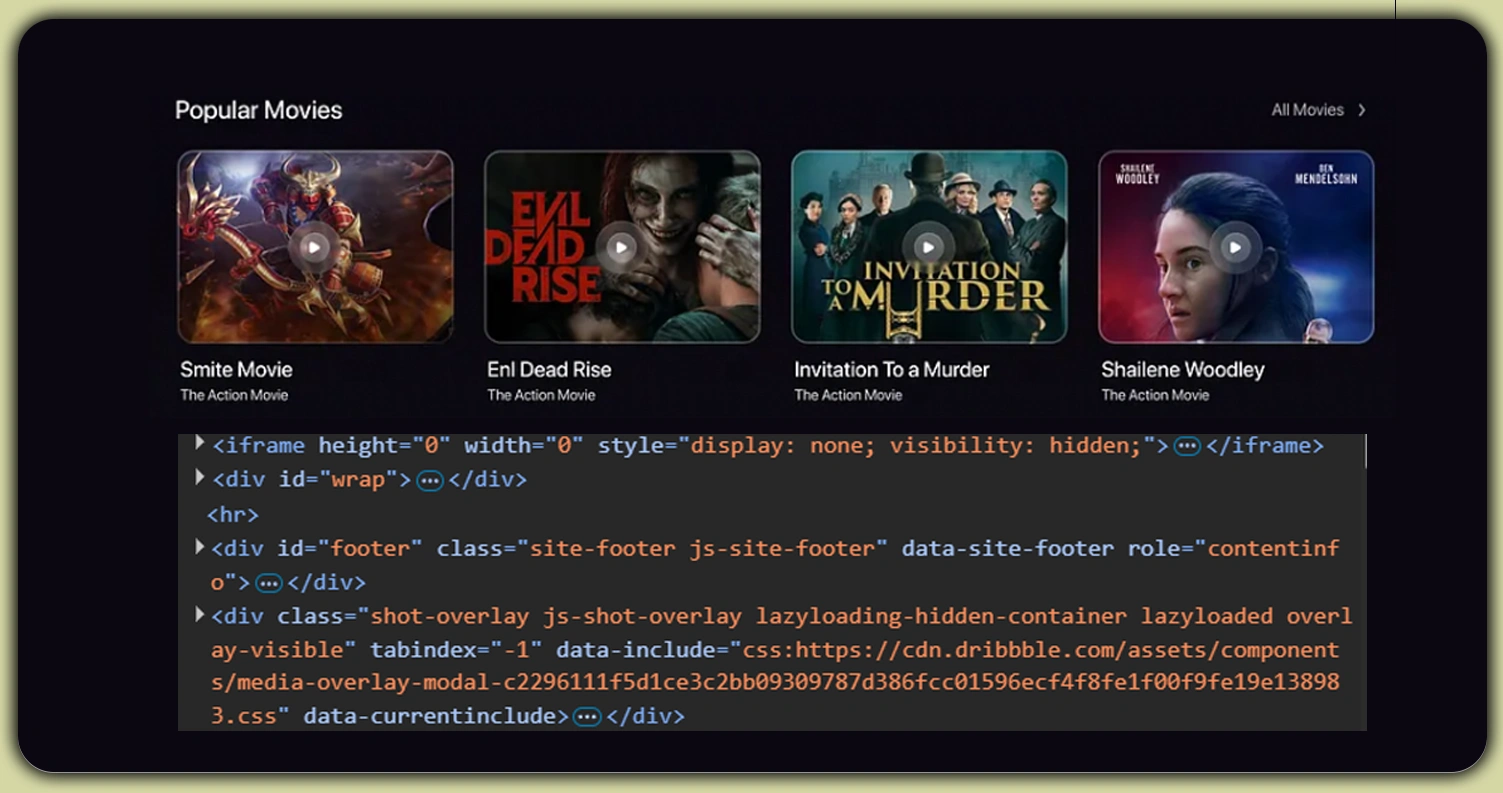
Task: Expand the shot-overlay div node
Action: coord(198,615)
